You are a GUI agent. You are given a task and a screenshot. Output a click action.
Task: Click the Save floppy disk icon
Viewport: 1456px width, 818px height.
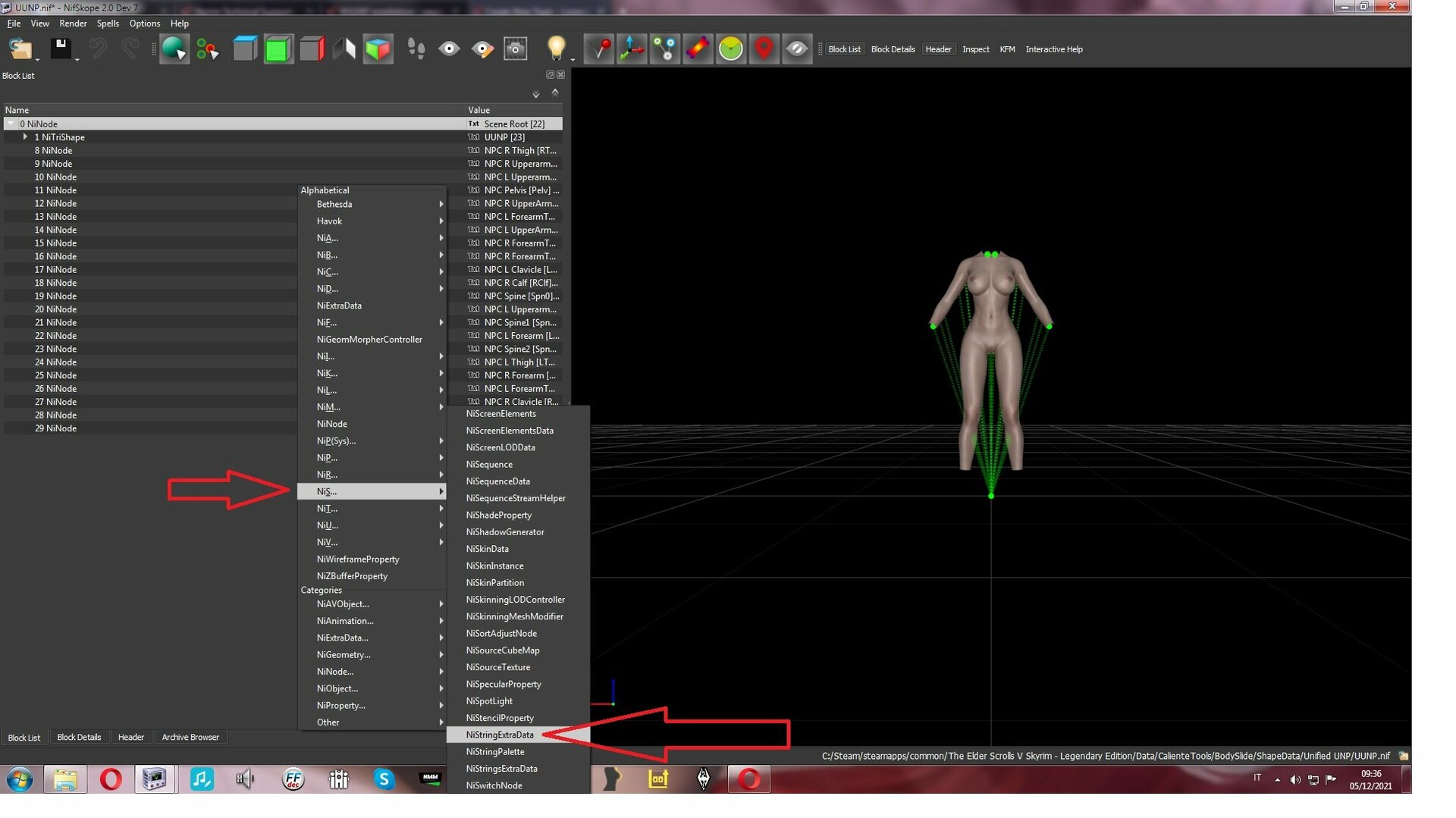point(61,49)
